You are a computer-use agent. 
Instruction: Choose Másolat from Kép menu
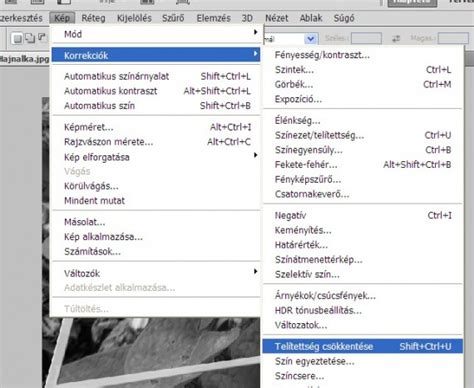tap(156, 222)
